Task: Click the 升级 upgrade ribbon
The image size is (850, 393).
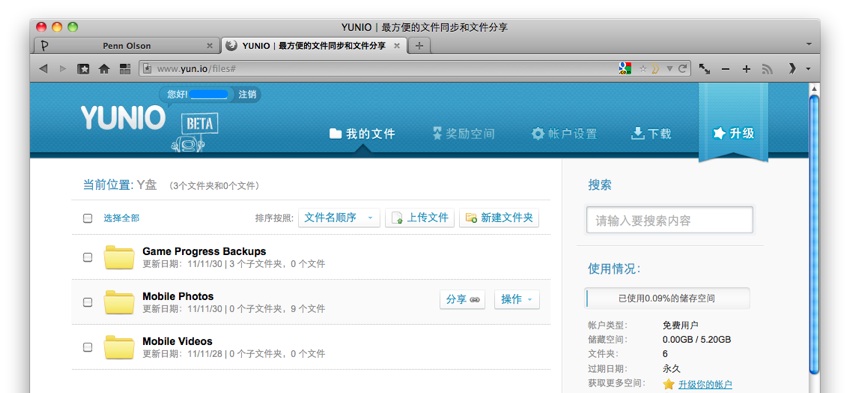Action: pos(733,133)
